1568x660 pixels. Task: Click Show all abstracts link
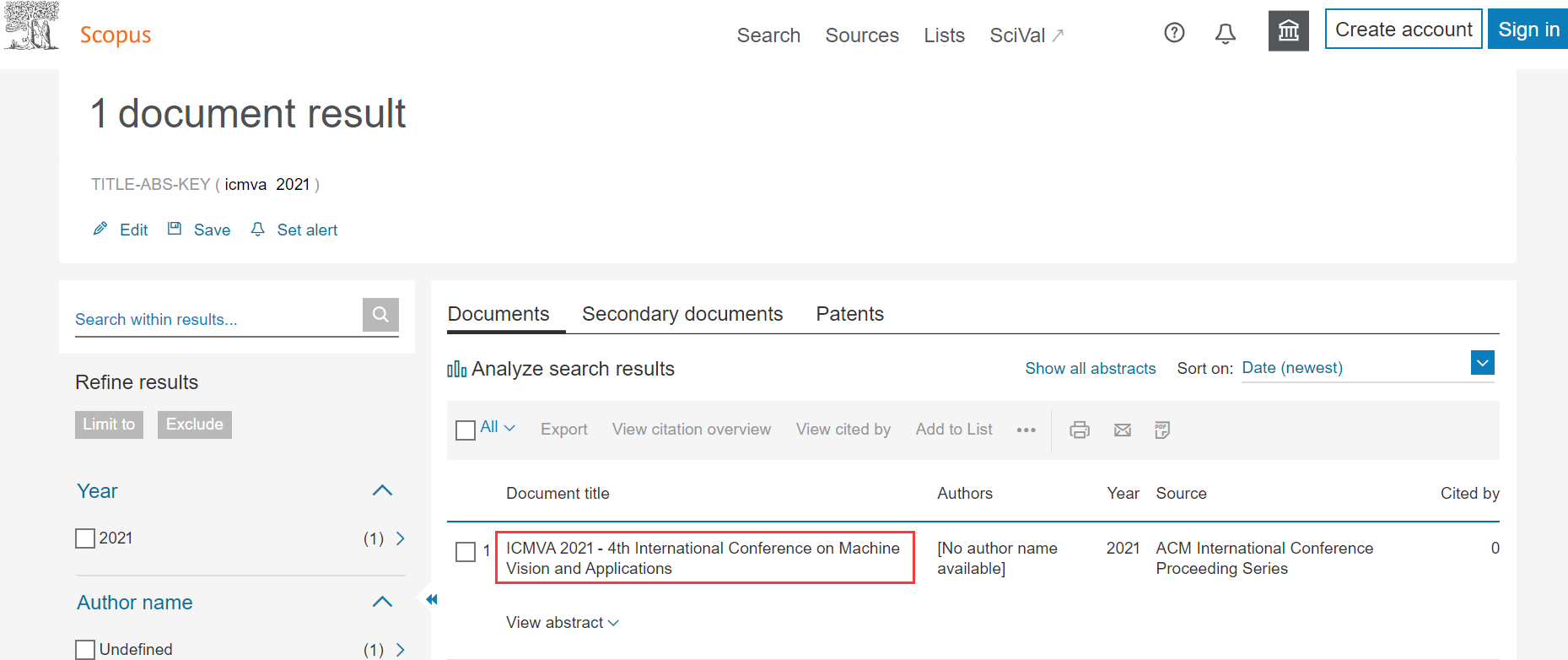coord(1091,369)
